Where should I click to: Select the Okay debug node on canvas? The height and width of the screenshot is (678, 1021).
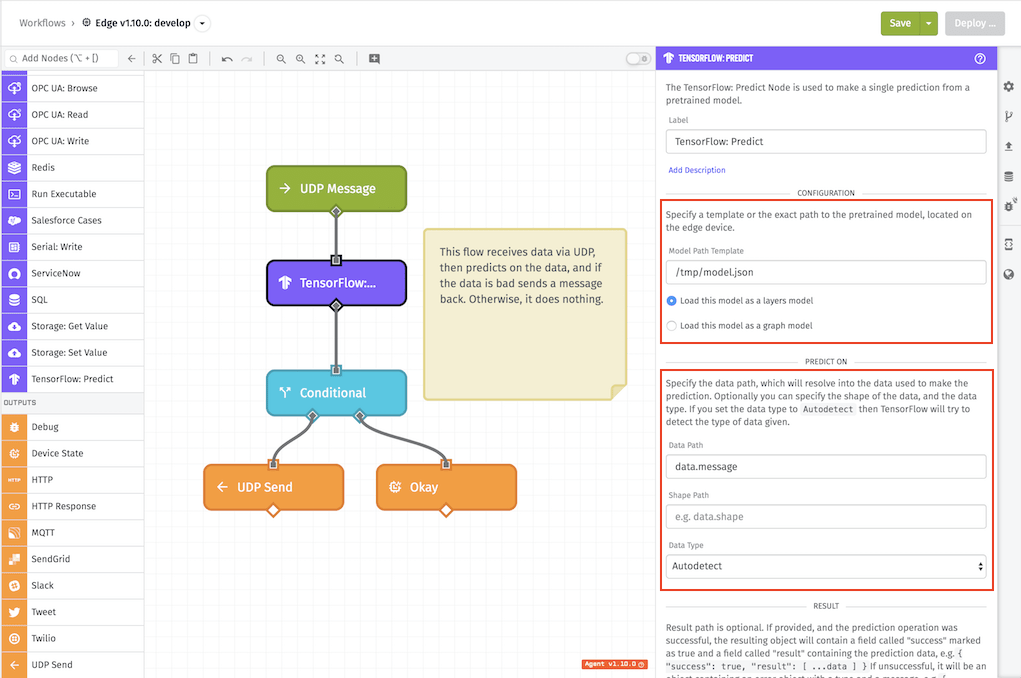(447, 487)
